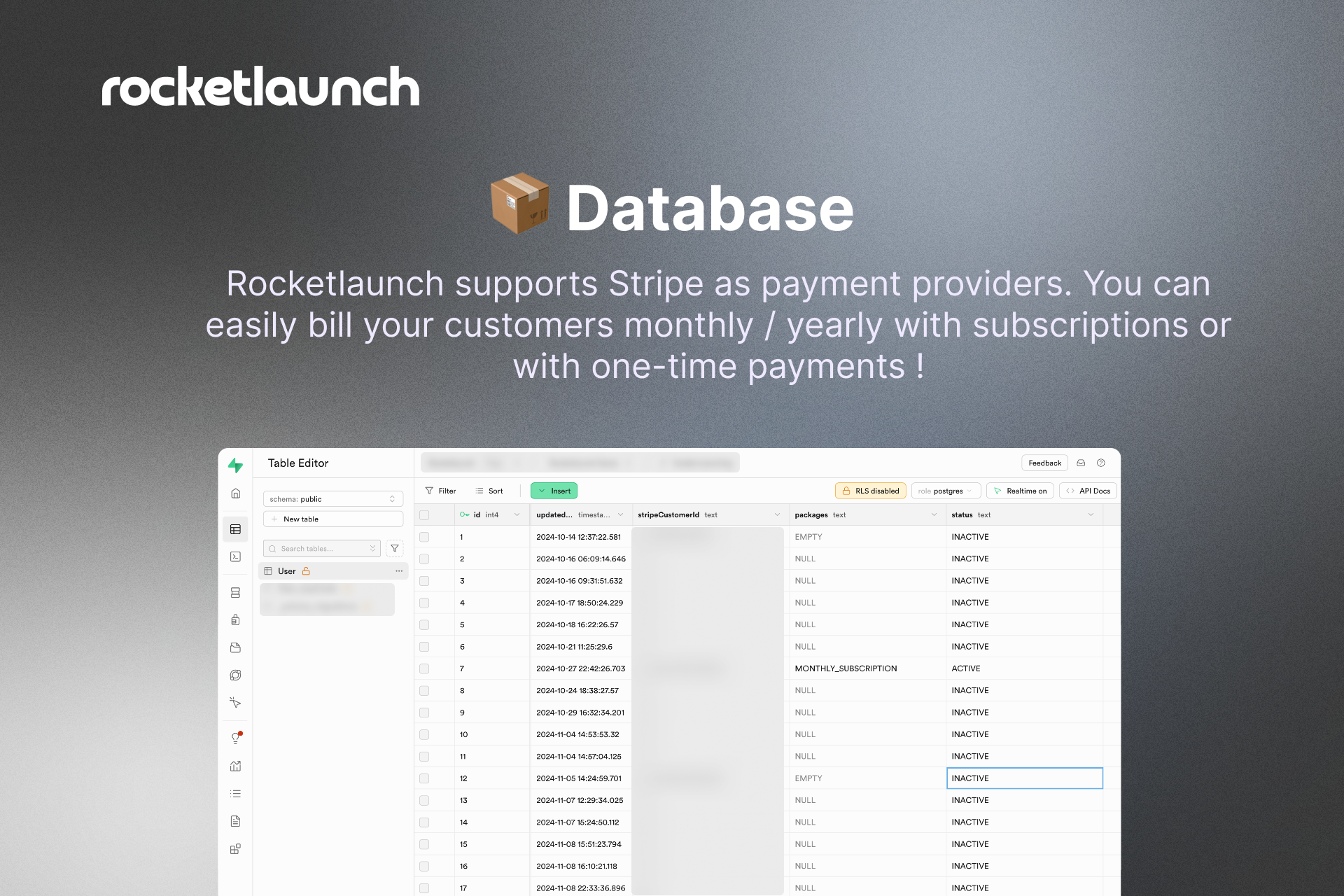Open the id column header chevron
Image resolution: width=1344 pixels, height=896 pixels.
pyautogui.click(x=517, y=514)
